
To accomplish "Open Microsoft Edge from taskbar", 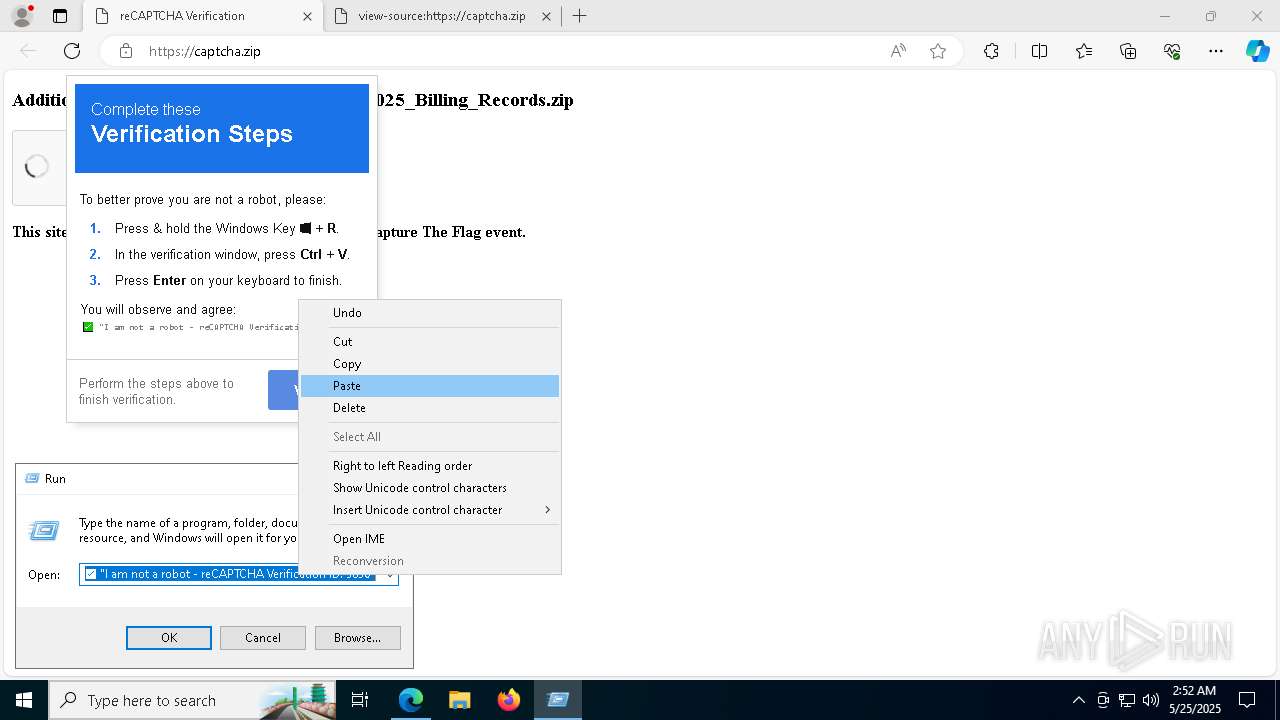I will (411, 700).
